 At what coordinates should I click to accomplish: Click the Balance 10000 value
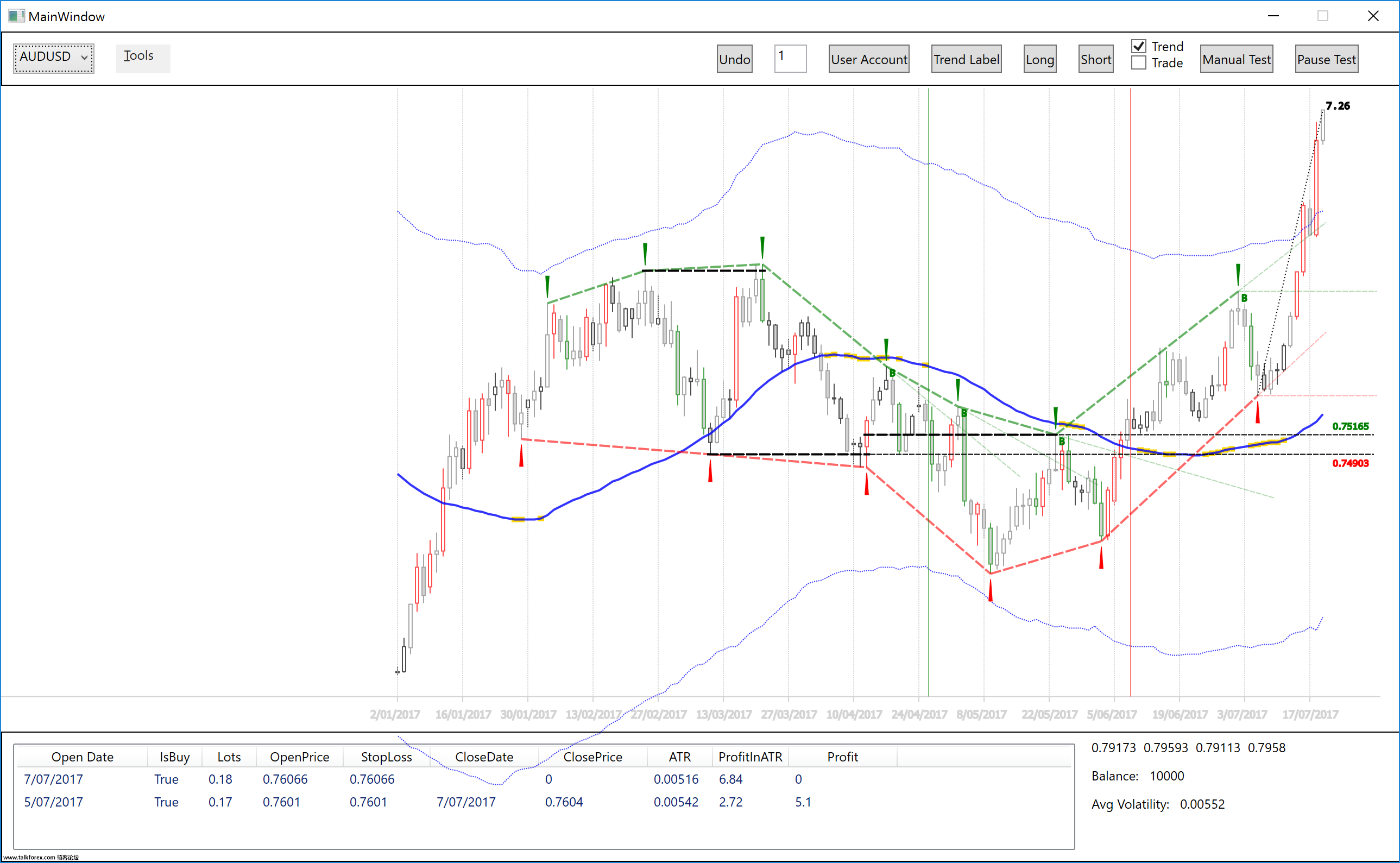(1166, 776)
